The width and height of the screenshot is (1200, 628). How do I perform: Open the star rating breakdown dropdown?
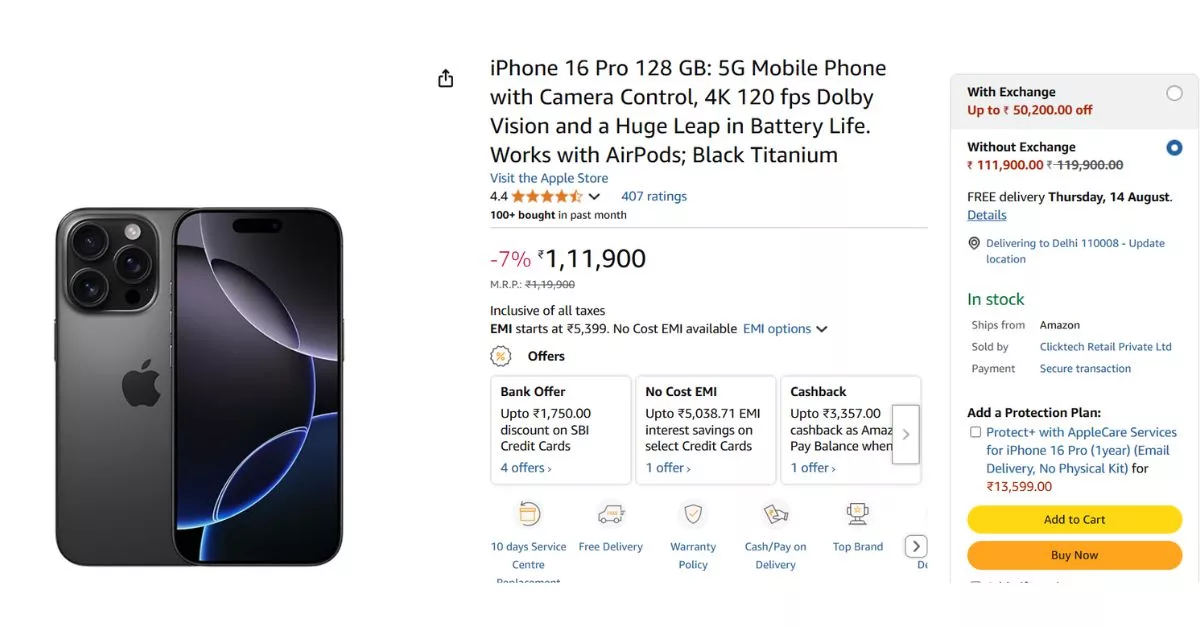pos(594,196)
